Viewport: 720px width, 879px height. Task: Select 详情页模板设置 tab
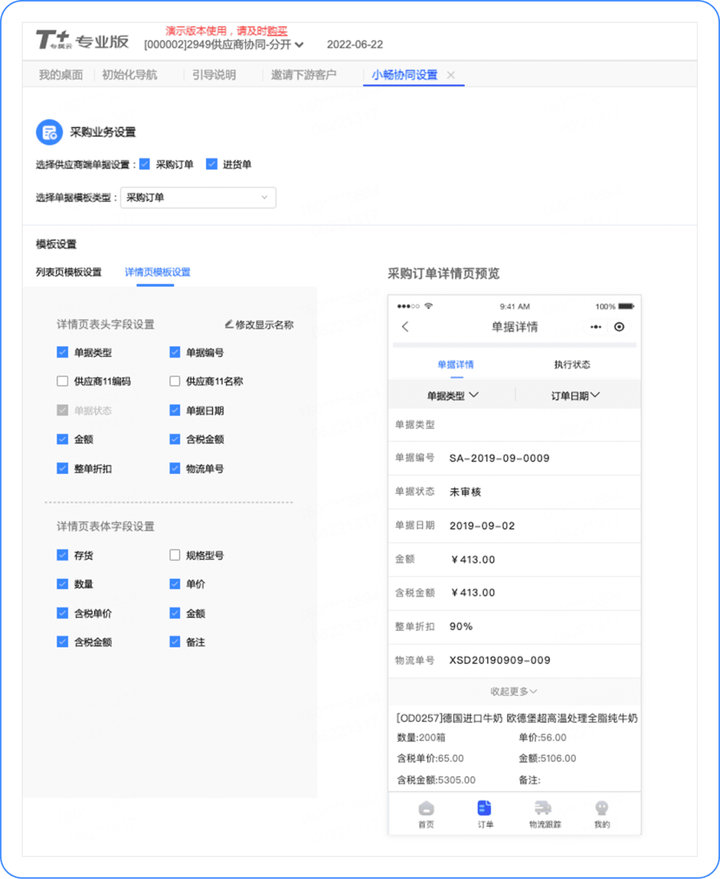158,272
